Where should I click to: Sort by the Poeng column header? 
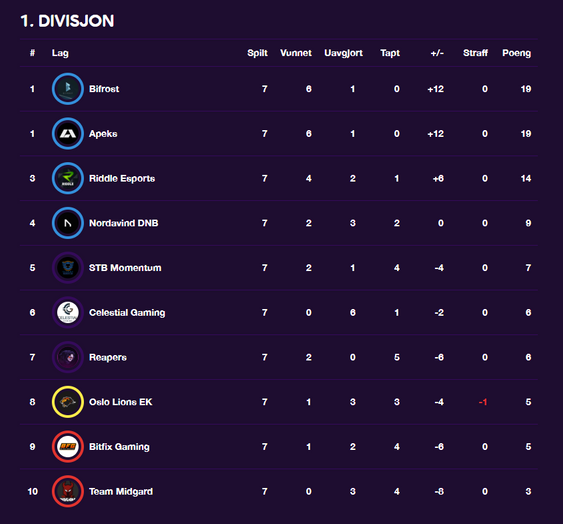point(516,53)
